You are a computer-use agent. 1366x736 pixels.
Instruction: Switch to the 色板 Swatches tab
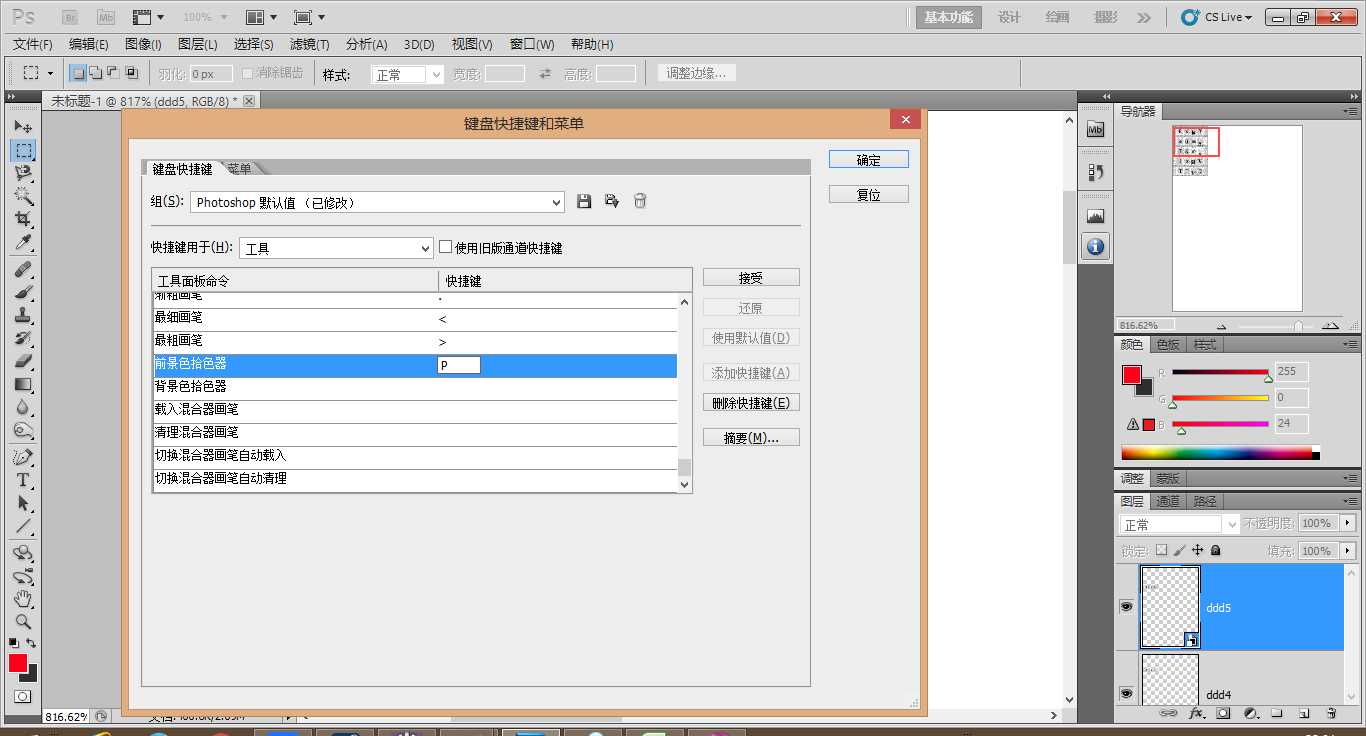[1168, 344]
